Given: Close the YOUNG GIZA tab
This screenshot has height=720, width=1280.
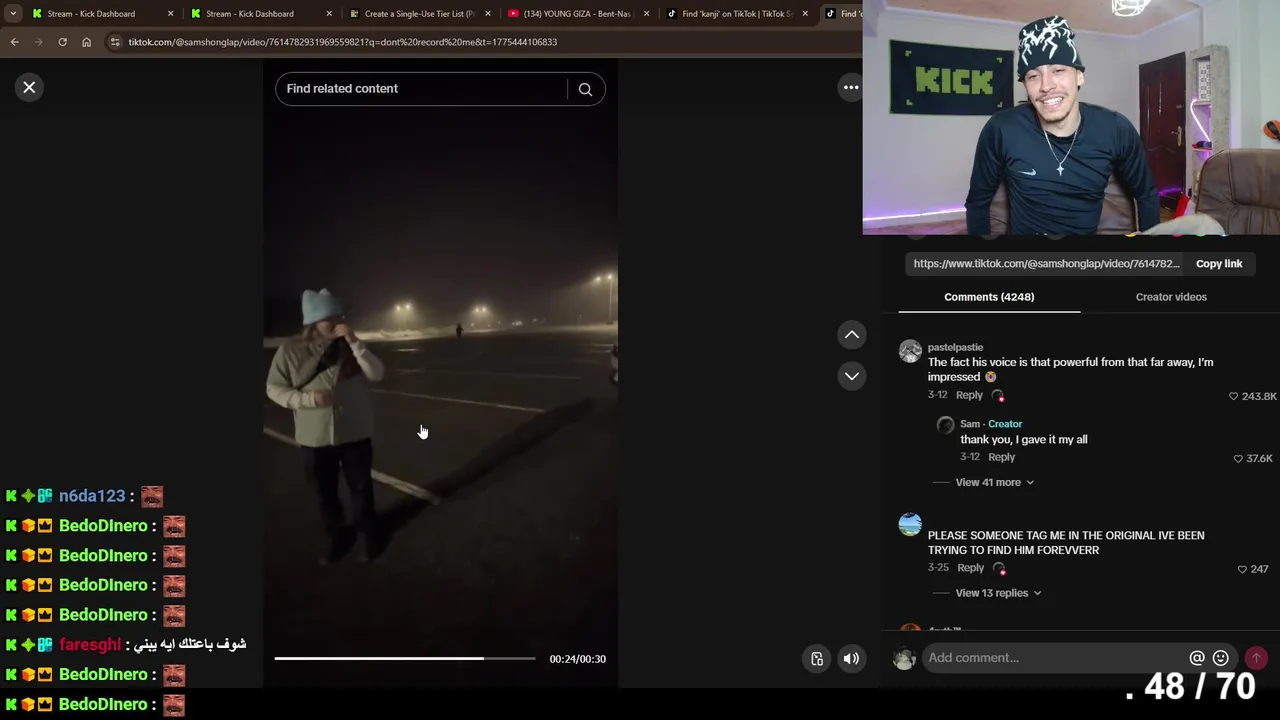Looking at the screenshot, I should [x=646, y=14].
